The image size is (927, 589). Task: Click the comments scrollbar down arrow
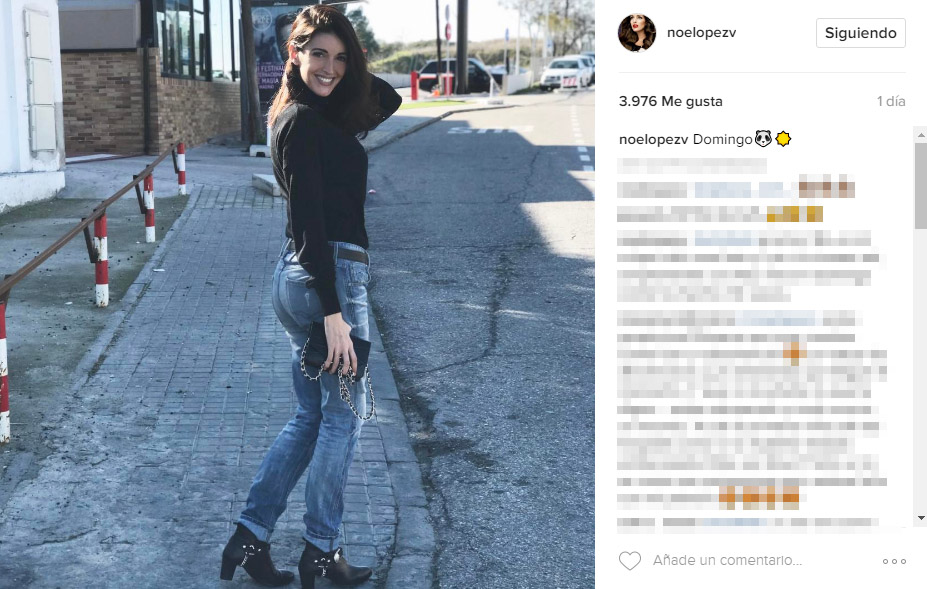(920, 518)
